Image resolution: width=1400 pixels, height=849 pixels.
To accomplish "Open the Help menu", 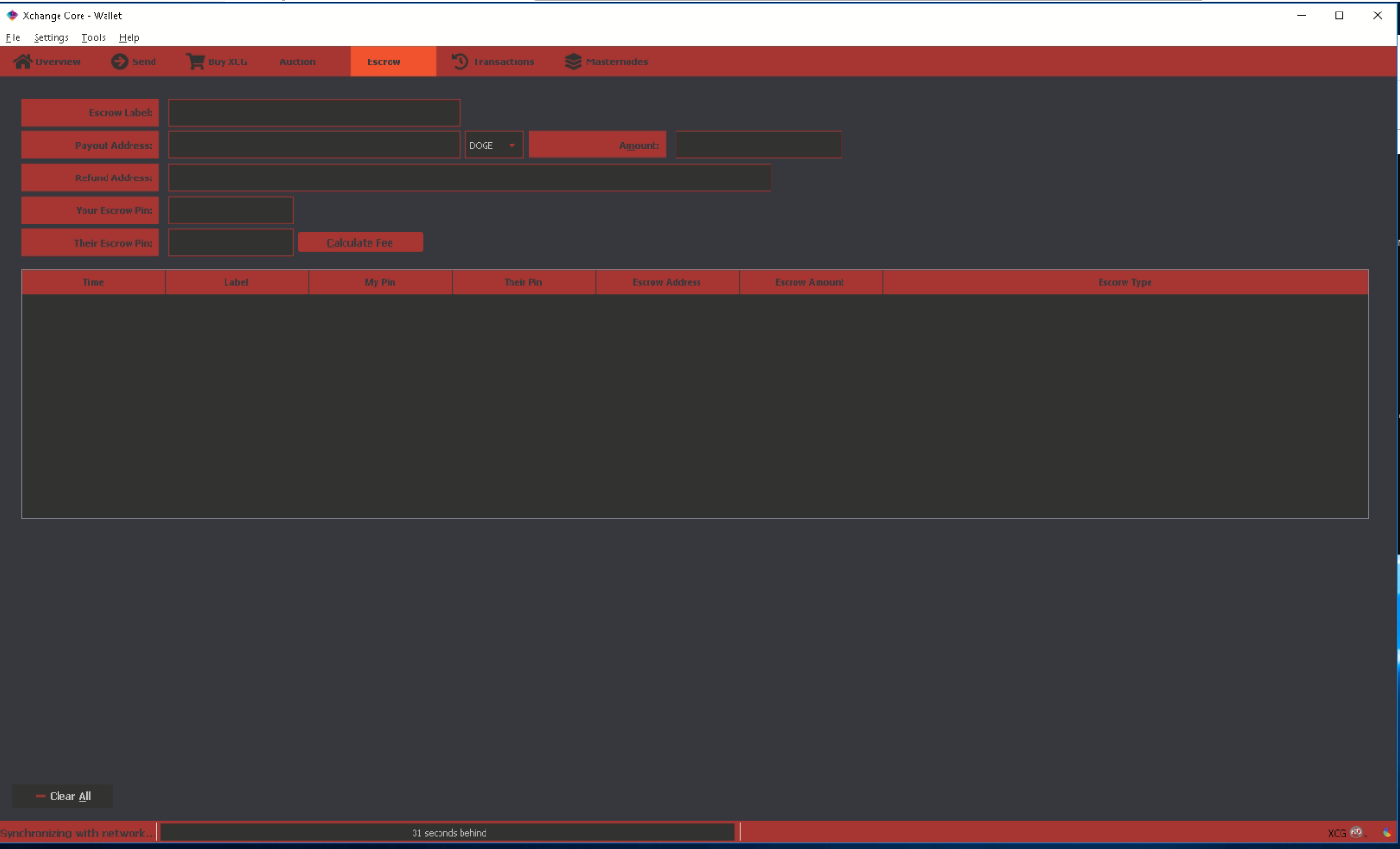I will (x=130, y=37).
